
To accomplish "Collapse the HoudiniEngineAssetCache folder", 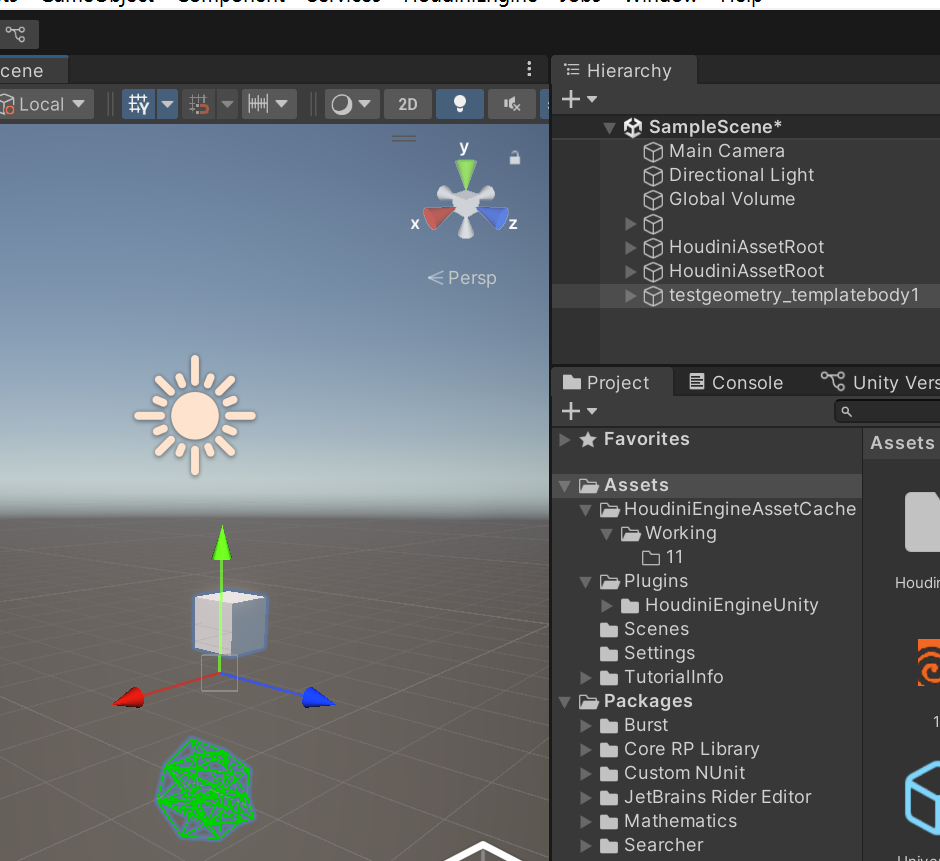I will click(x=587, y=509).
